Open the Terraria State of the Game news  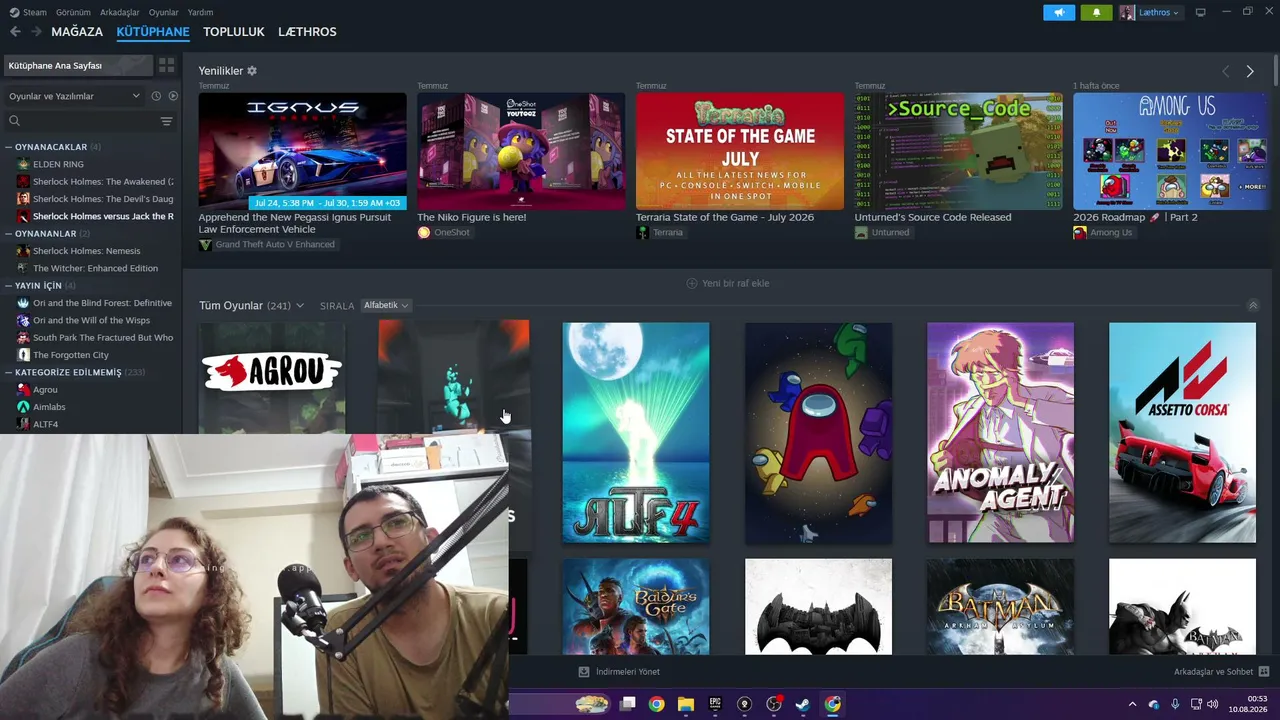pyautogui.click(x=739, y=151)
